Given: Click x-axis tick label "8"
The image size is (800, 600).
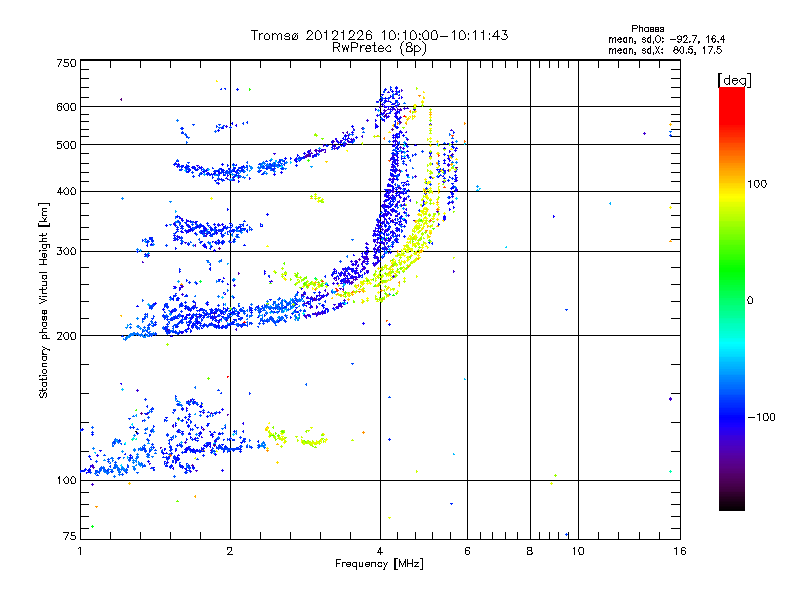Looking at the screenshot, I should tap(530, 551).
